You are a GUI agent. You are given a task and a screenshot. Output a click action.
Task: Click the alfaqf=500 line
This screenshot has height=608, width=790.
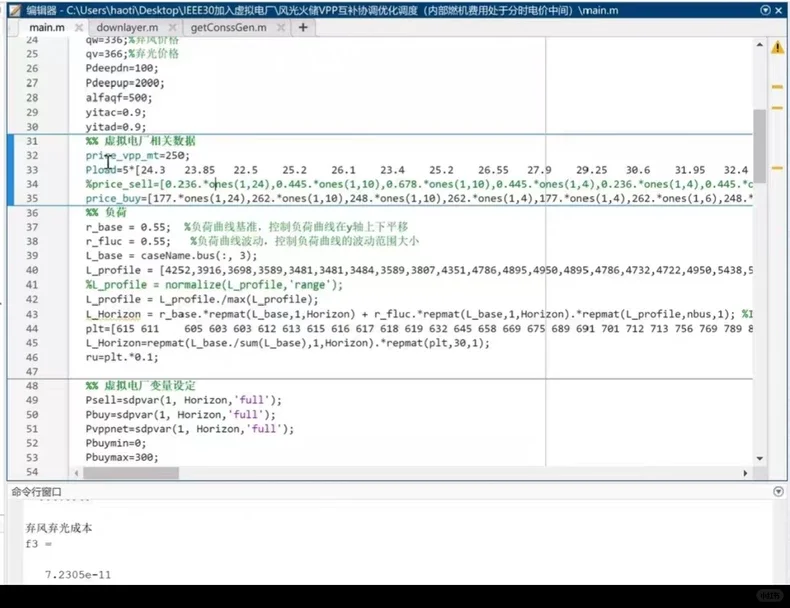119,98
